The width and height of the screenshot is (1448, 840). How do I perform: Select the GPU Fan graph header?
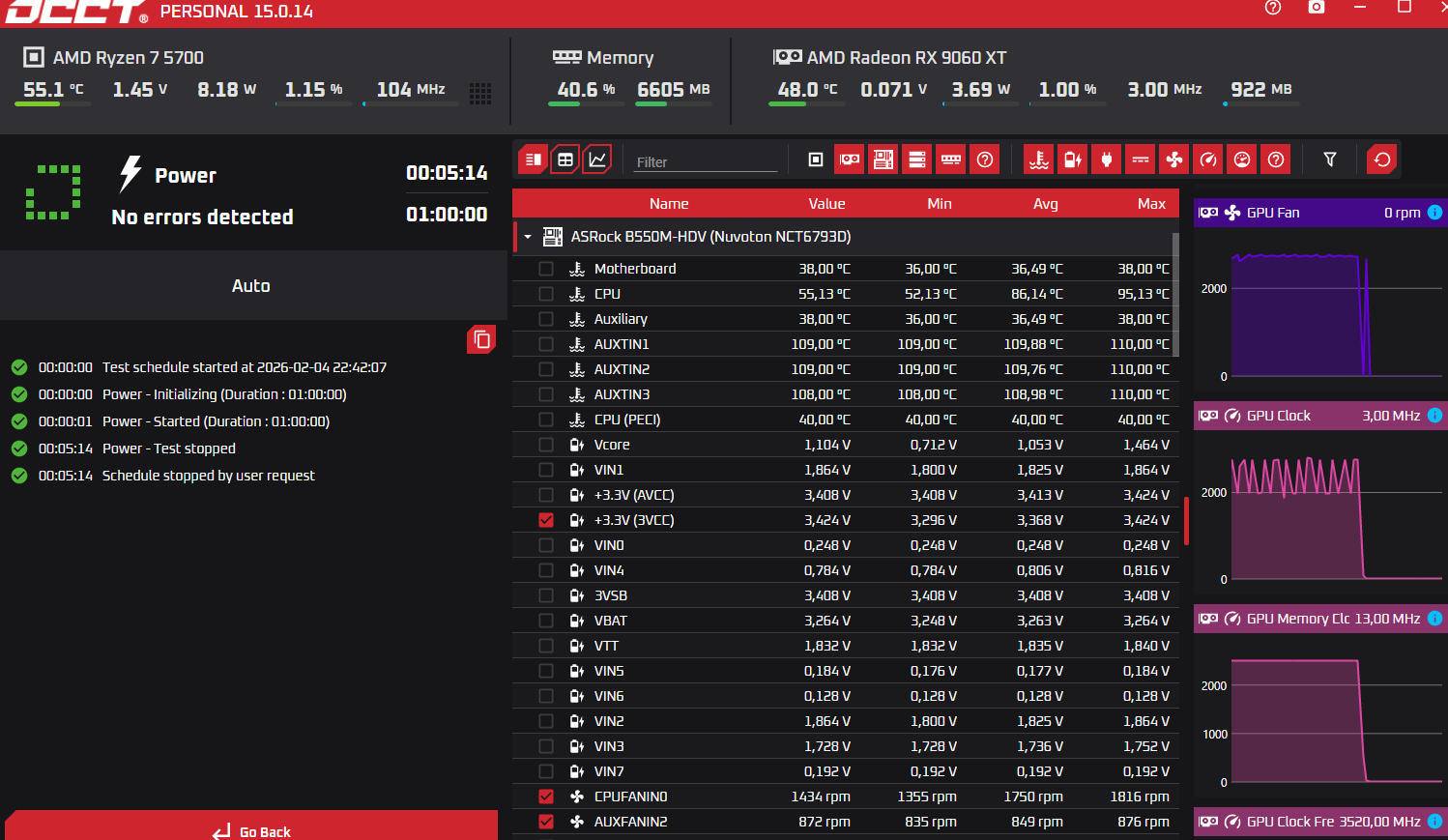coord(1319,213)
